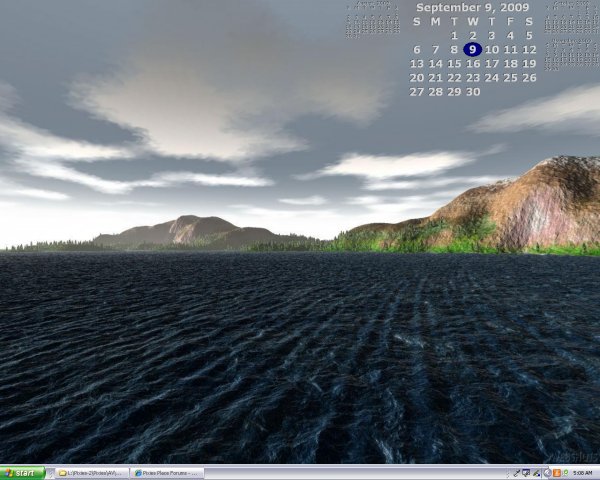Switch to the folder window taskbar button
This screenshot has height=480, width=600.
(91, 473)
